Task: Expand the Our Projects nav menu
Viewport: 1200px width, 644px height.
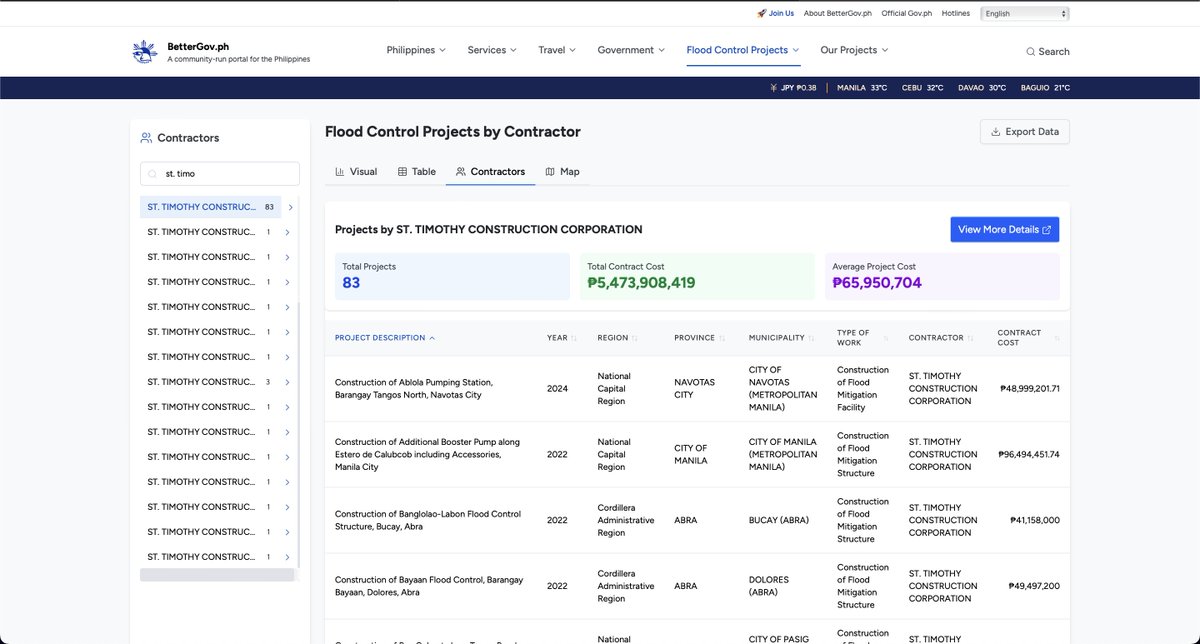Action: 854,50
